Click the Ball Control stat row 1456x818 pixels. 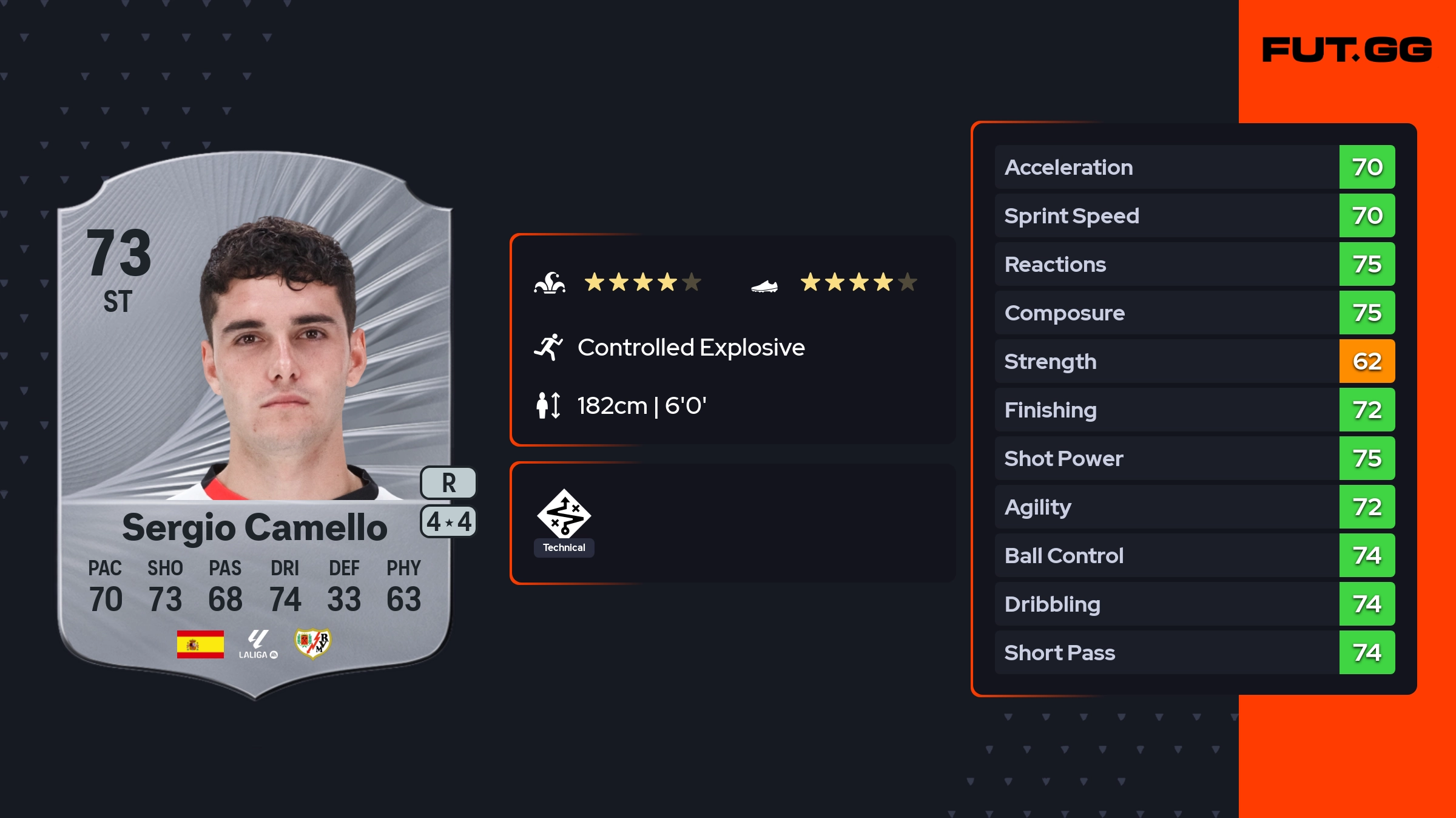pos(1166,556)
